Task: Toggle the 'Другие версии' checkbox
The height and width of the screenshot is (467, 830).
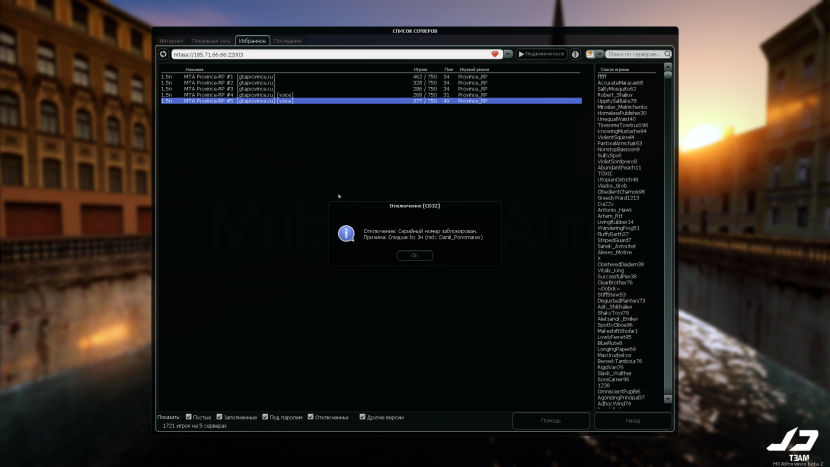Action: tap(359, 416)
